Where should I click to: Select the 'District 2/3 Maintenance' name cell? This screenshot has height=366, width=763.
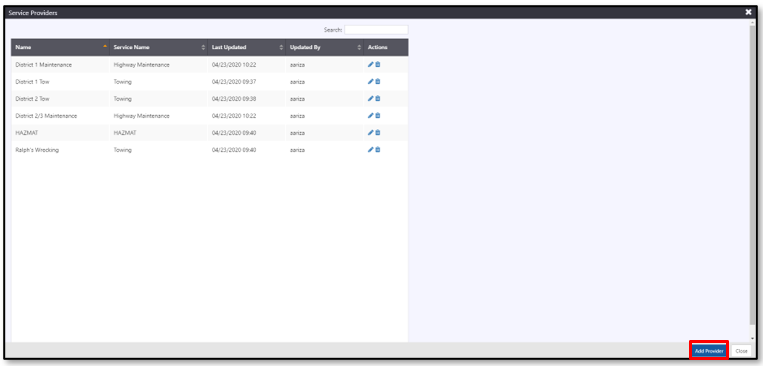pos(61,116)
